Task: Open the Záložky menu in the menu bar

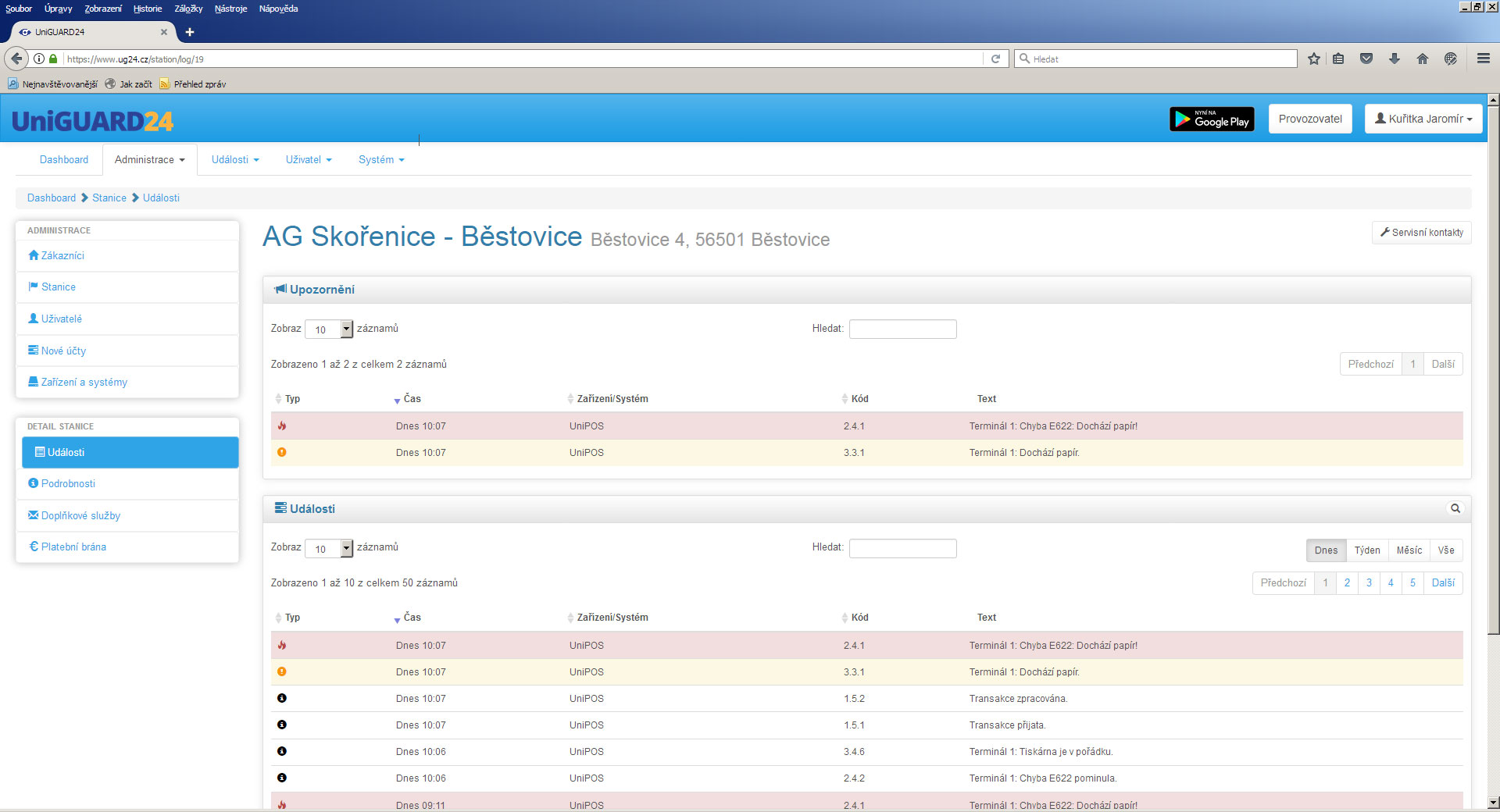Action: pyautogui.click(x=188, y=9)
